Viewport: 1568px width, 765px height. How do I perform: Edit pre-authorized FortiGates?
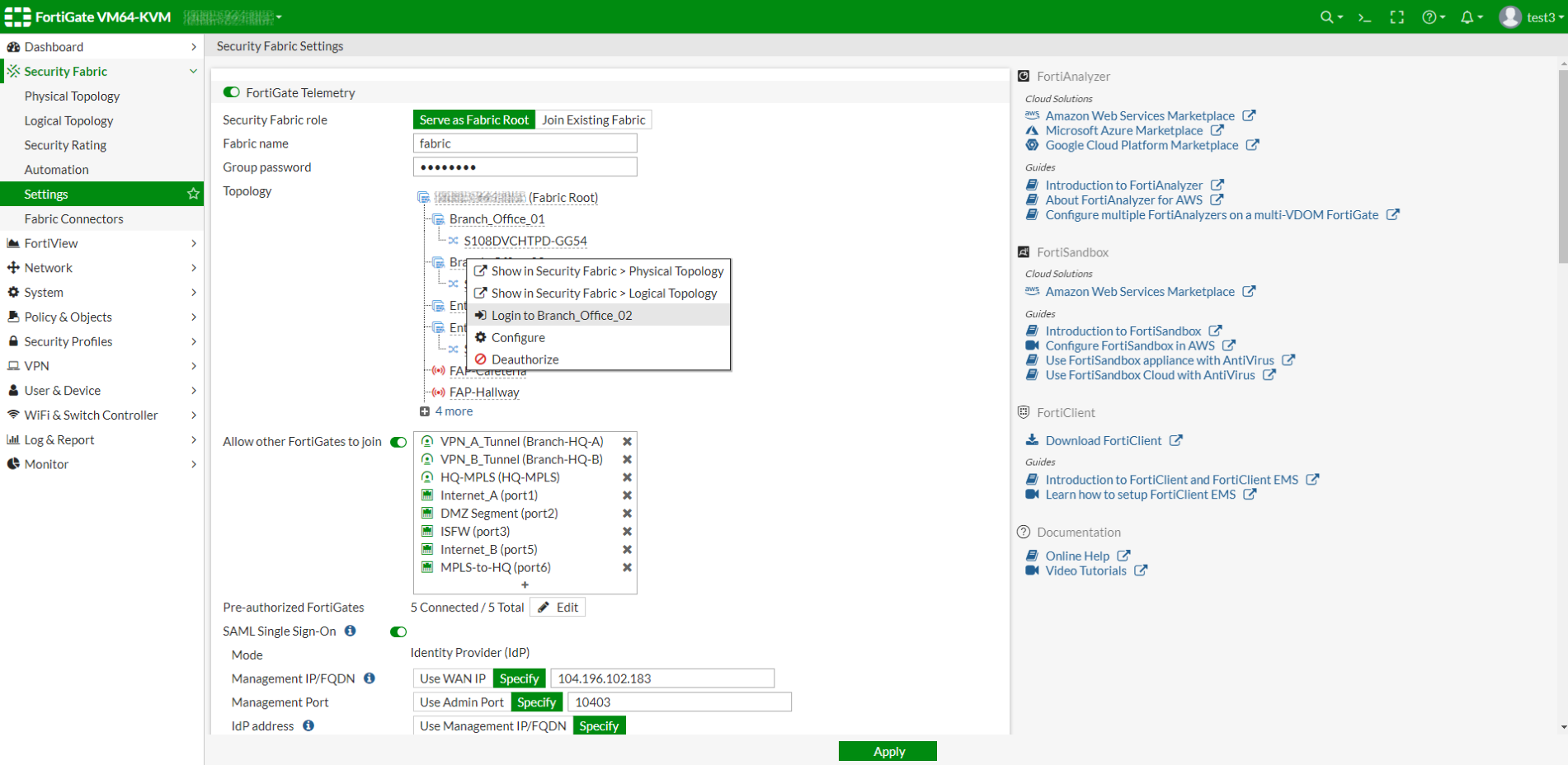pos(558,608)
